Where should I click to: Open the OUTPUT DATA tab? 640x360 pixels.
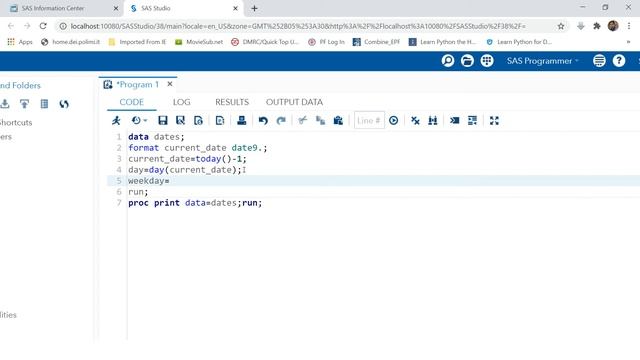click(294, 102)
